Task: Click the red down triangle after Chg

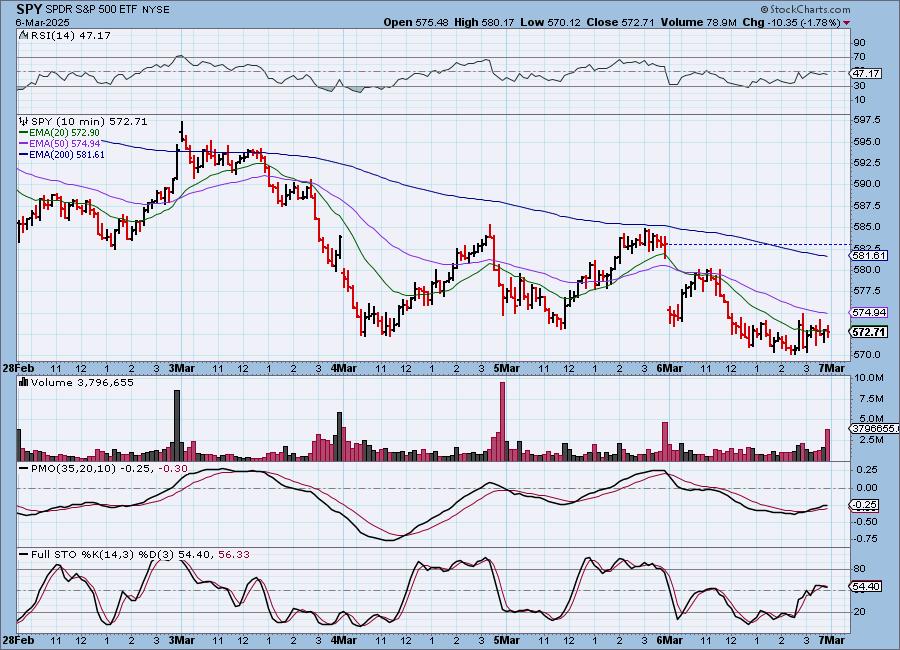Action: coord(846,23)
